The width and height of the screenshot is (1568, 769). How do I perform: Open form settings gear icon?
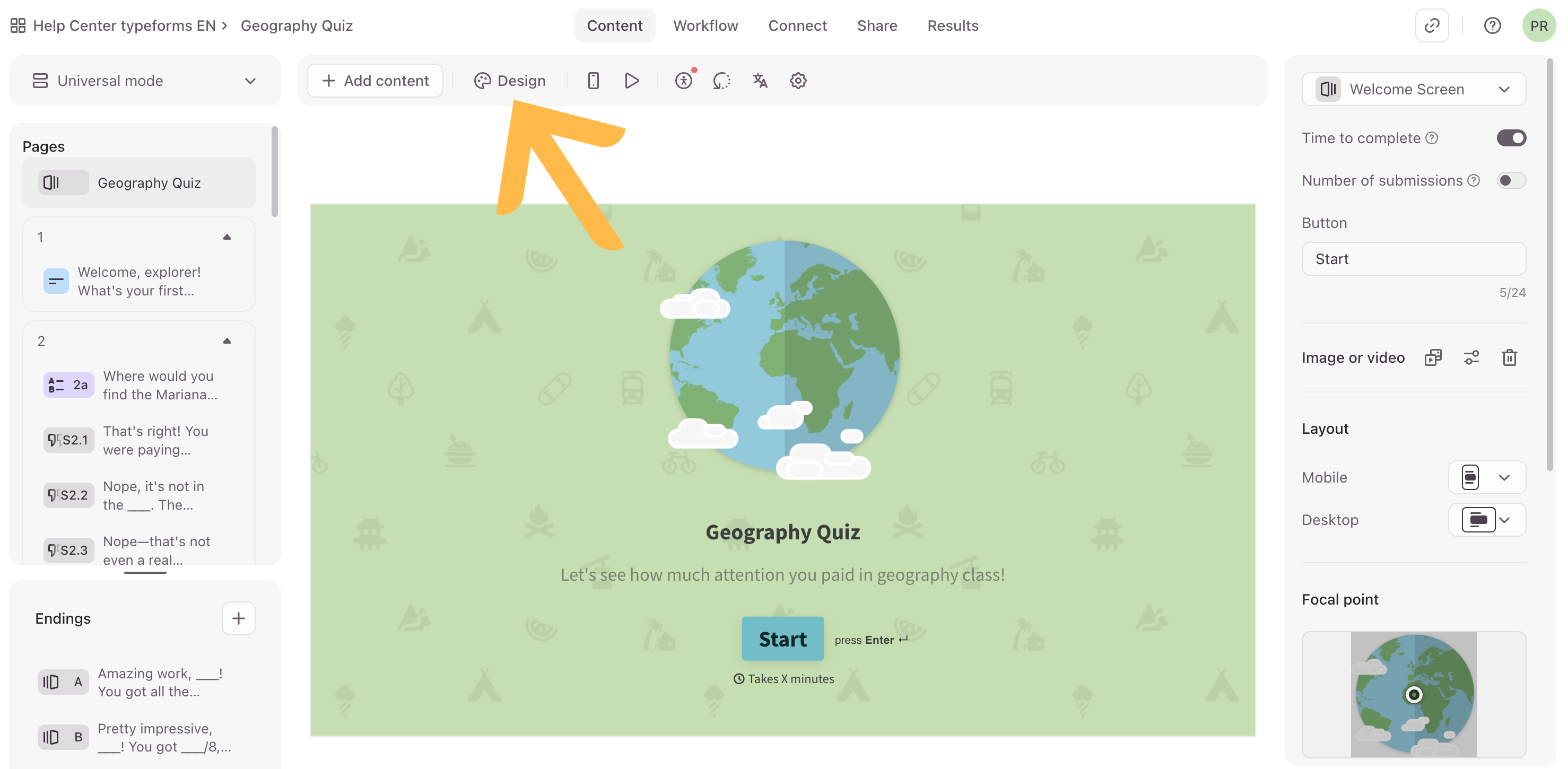tap(798, 81)
